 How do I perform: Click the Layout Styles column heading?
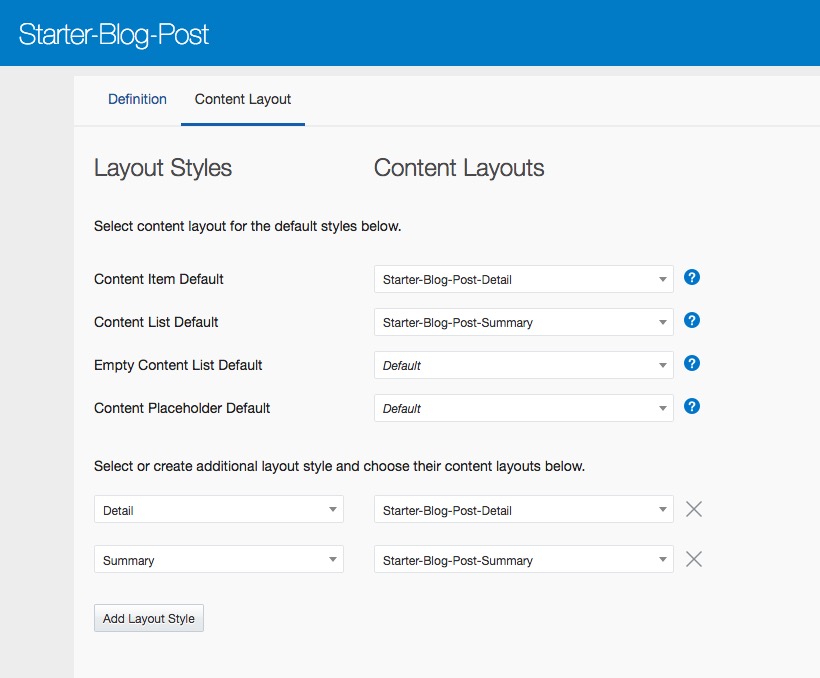click(x=163, y=168)
